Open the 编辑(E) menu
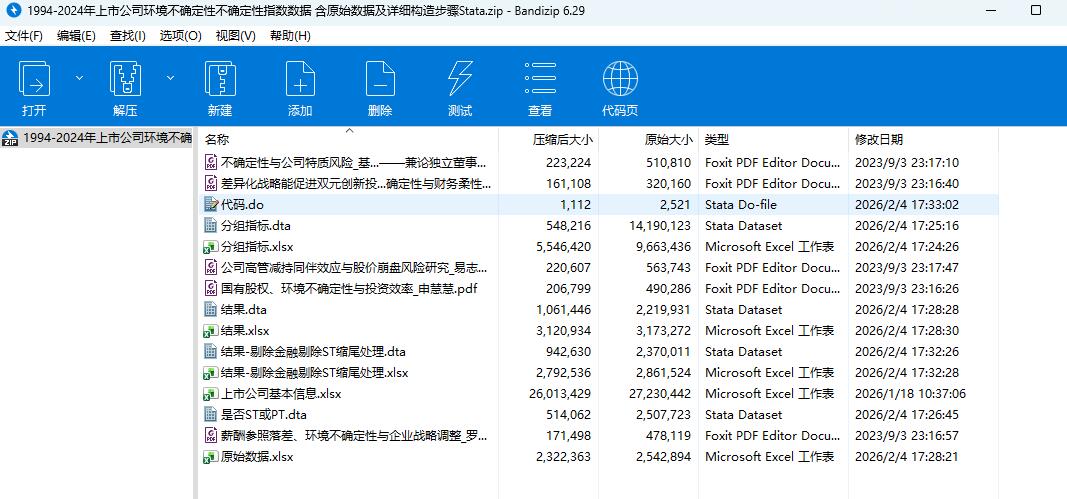The image size is (1067, 499). click(x=76, y=36)
